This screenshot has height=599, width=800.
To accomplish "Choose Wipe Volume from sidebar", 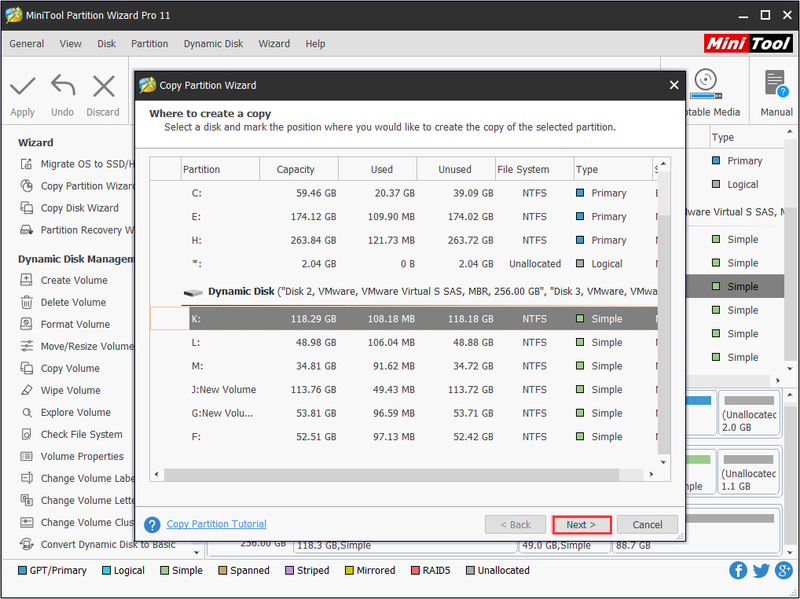I will coord(70,390).
